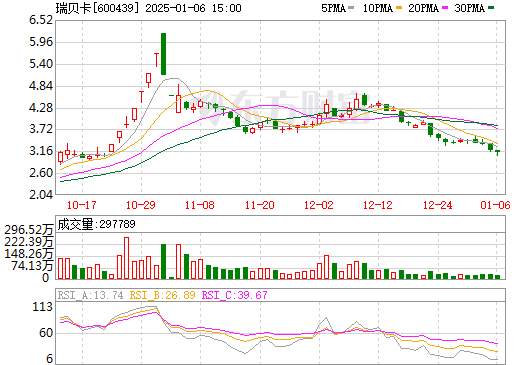
Task: Click the 3.16 price axis label
Action: coord(41,151)
